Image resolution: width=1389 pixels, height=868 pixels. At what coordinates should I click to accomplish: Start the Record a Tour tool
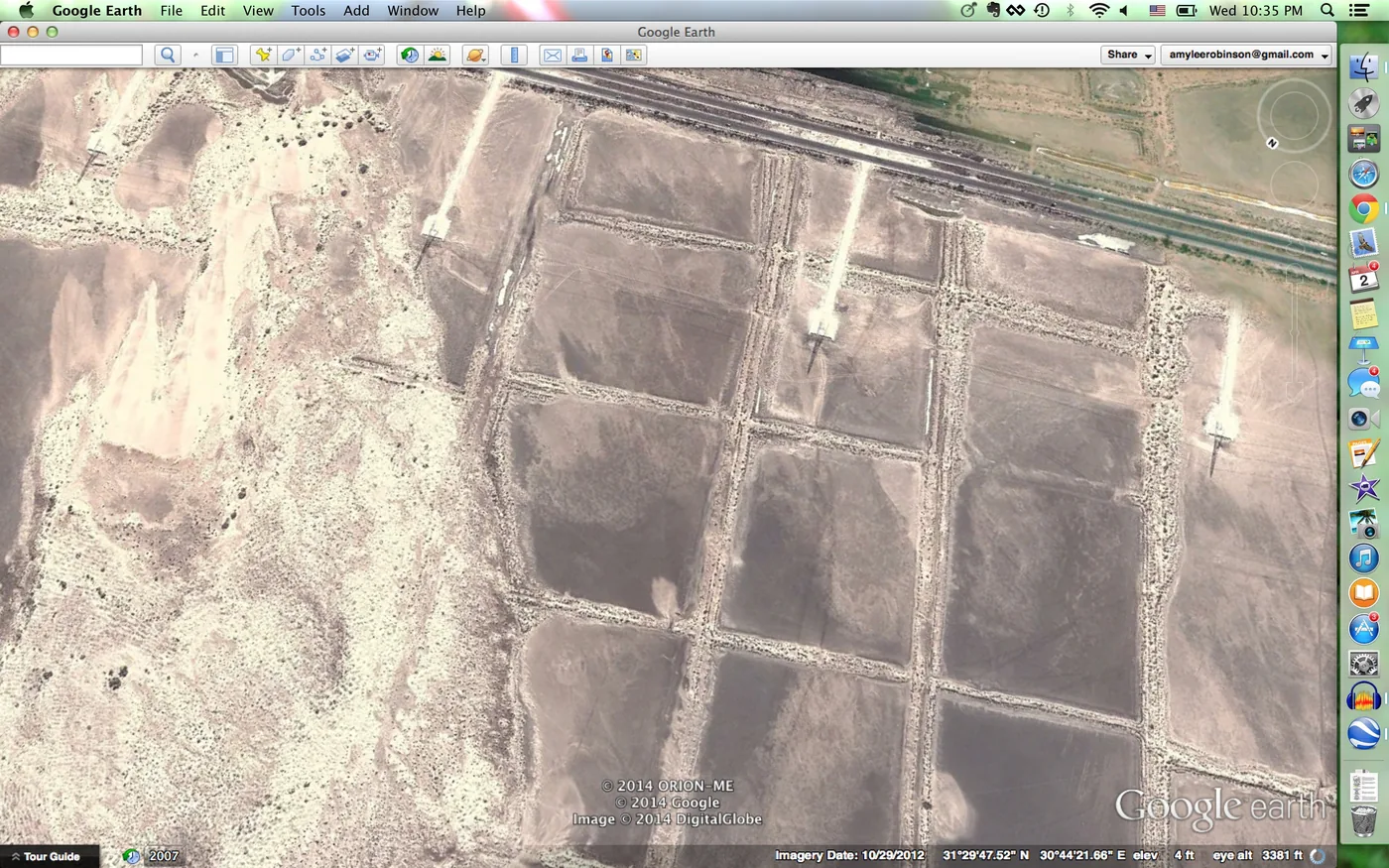[373, 56]
